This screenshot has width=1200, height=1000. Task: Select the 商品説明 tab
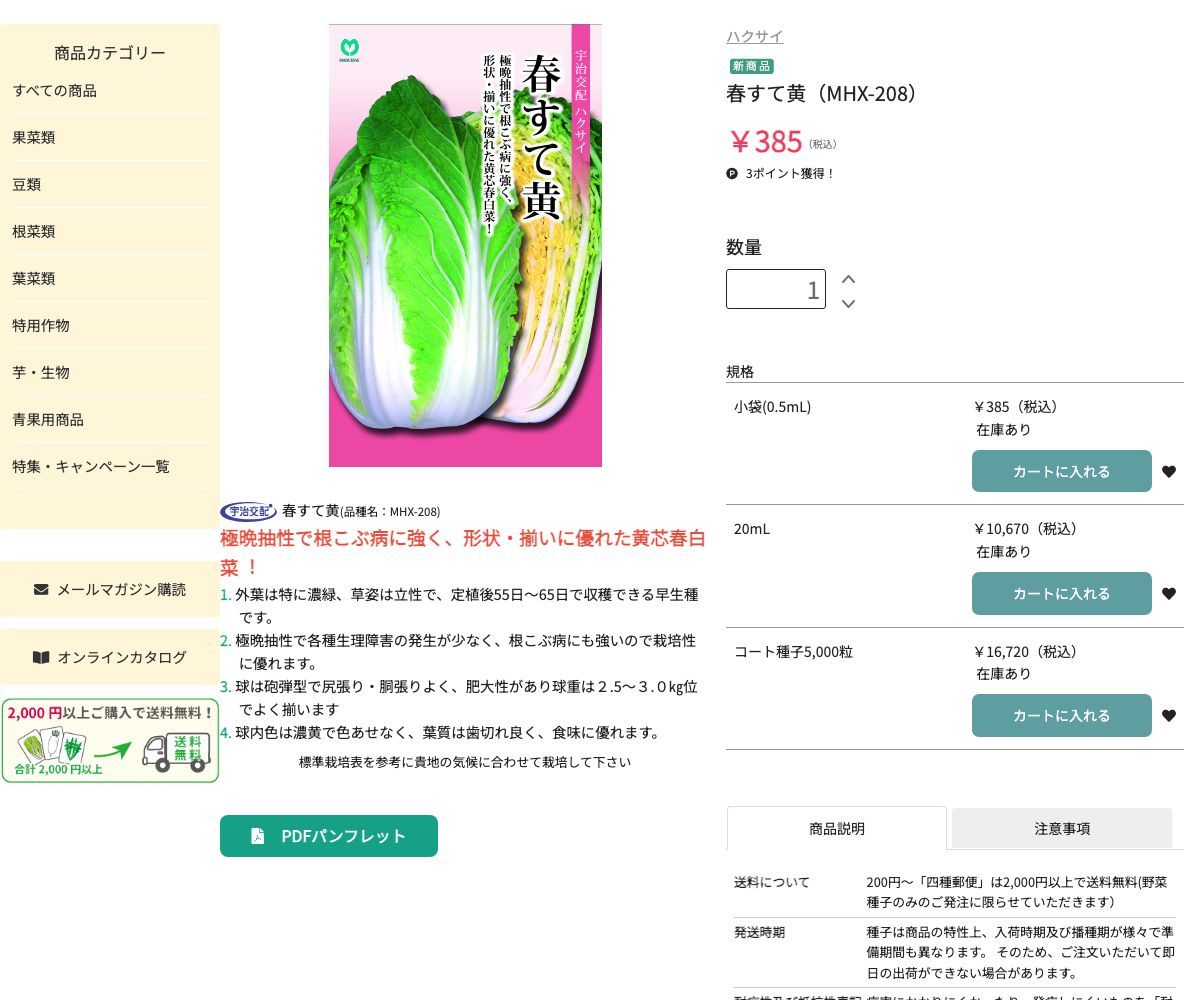coord(836,829)
